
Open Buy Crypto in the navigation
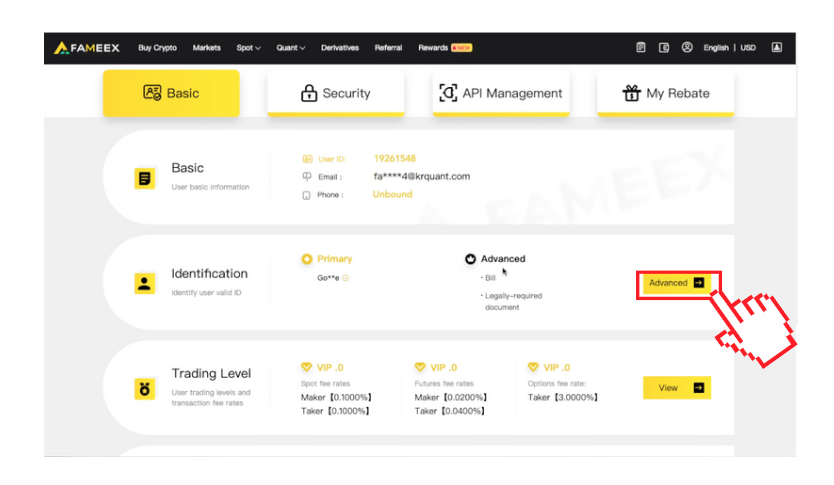[x=157, y=47]
